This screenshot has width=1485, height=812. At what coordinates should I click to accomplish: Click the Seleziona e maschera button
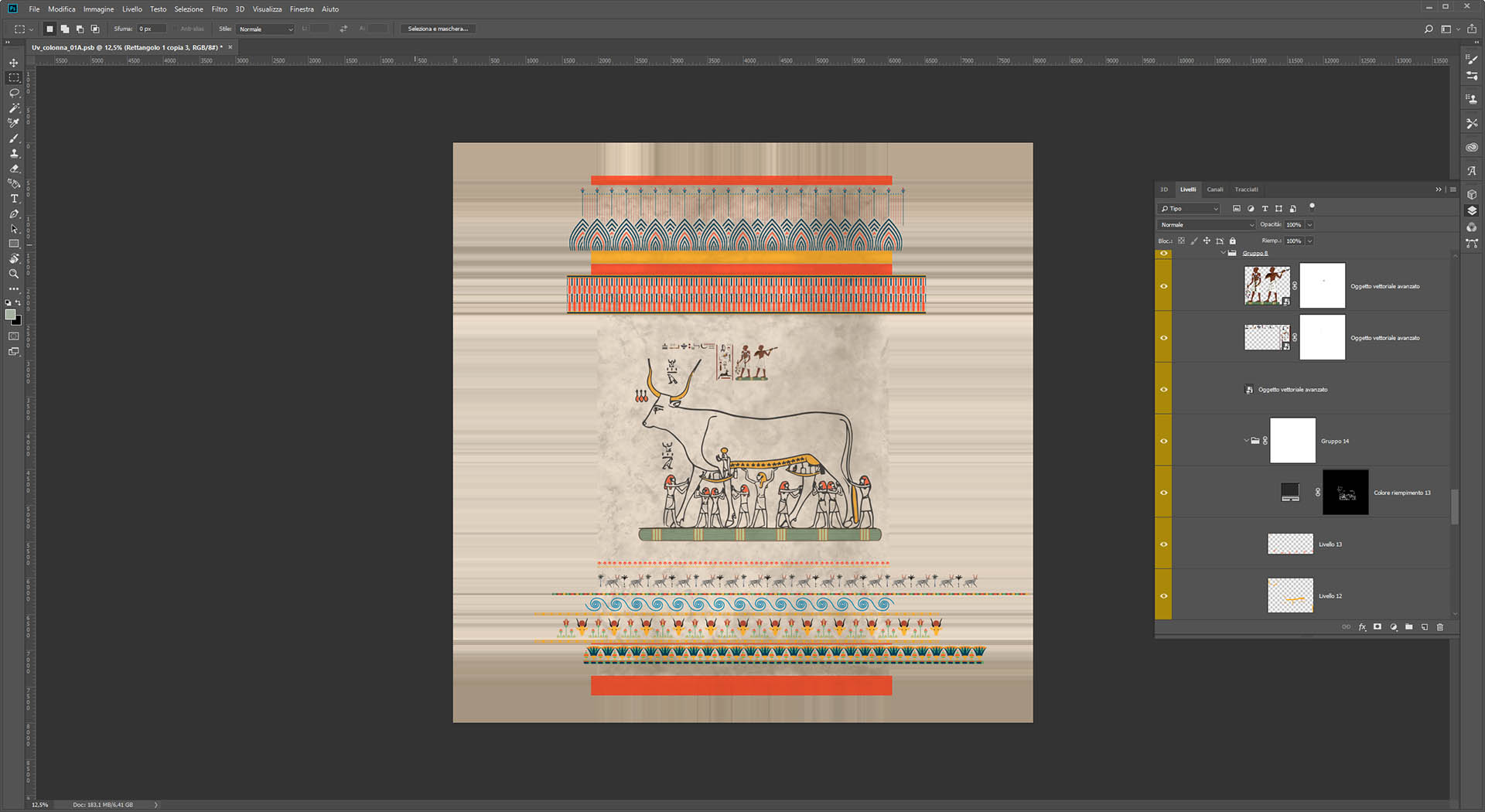(438, 29)
